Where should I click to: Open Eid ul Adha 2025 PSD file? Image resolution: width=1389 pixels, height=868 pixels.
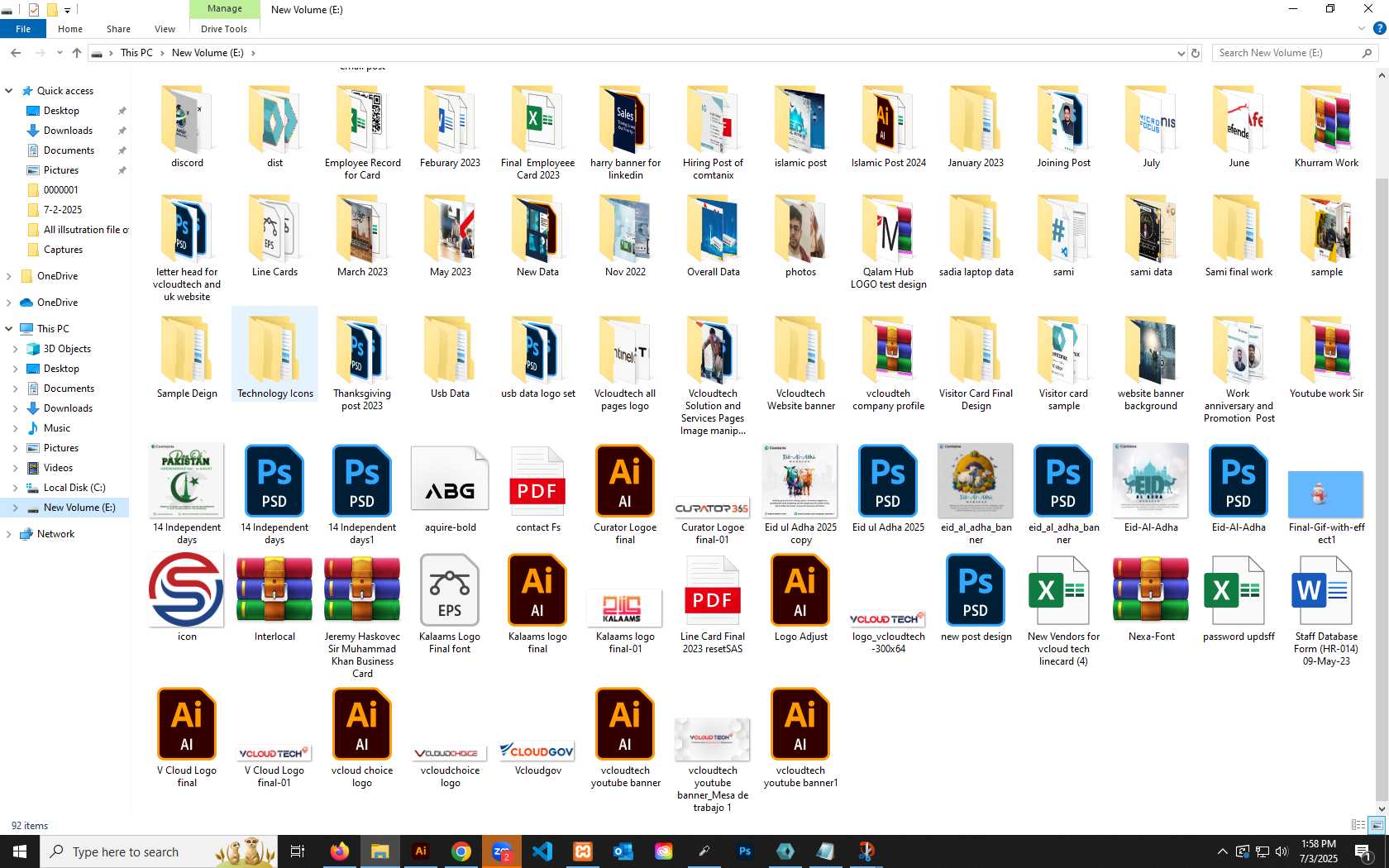coord(888,488)
